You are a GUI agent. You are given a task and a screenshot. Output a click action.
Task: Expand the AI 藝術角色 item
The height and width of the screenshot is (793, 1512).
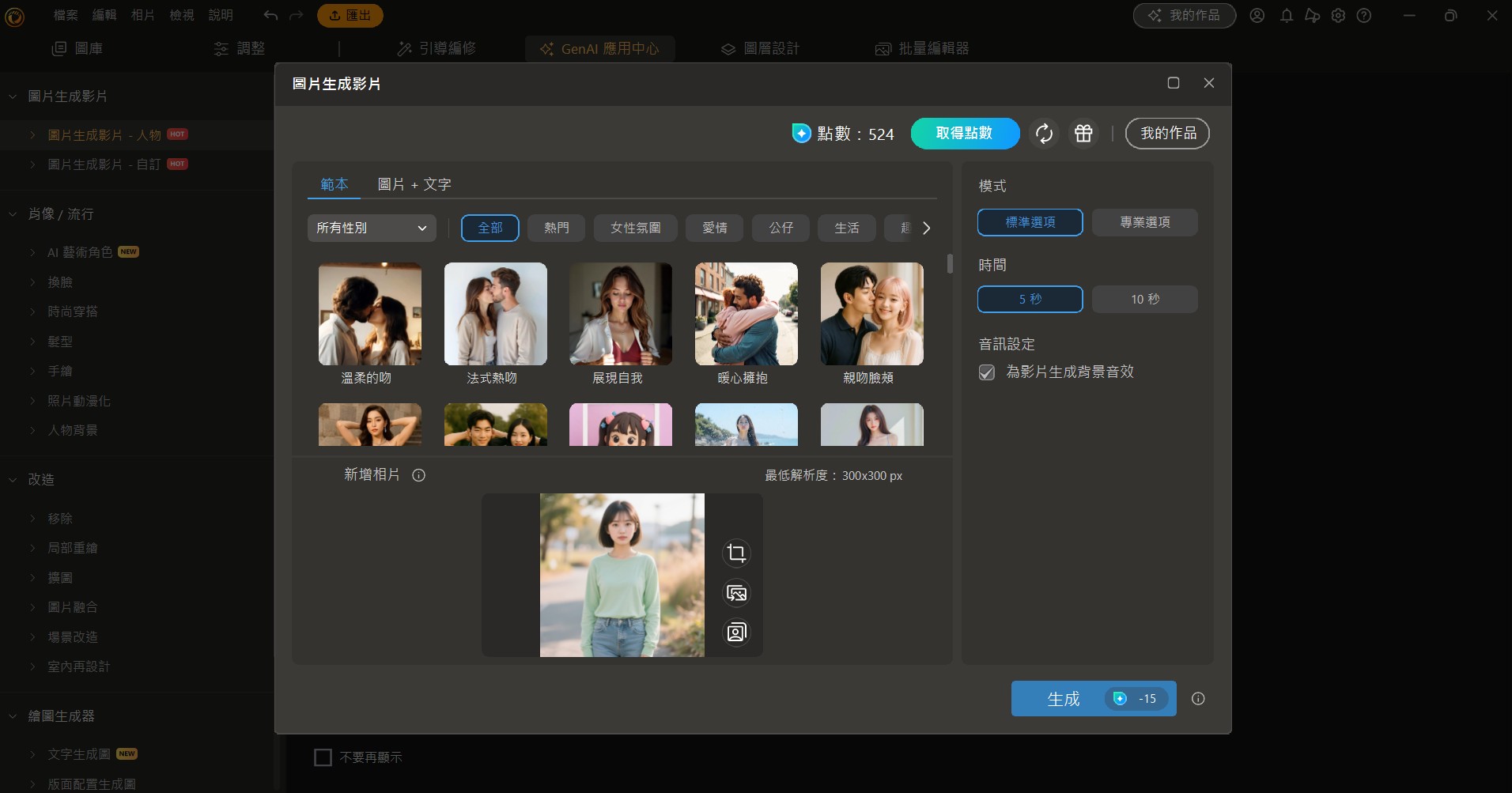click(x=32, y=252)
